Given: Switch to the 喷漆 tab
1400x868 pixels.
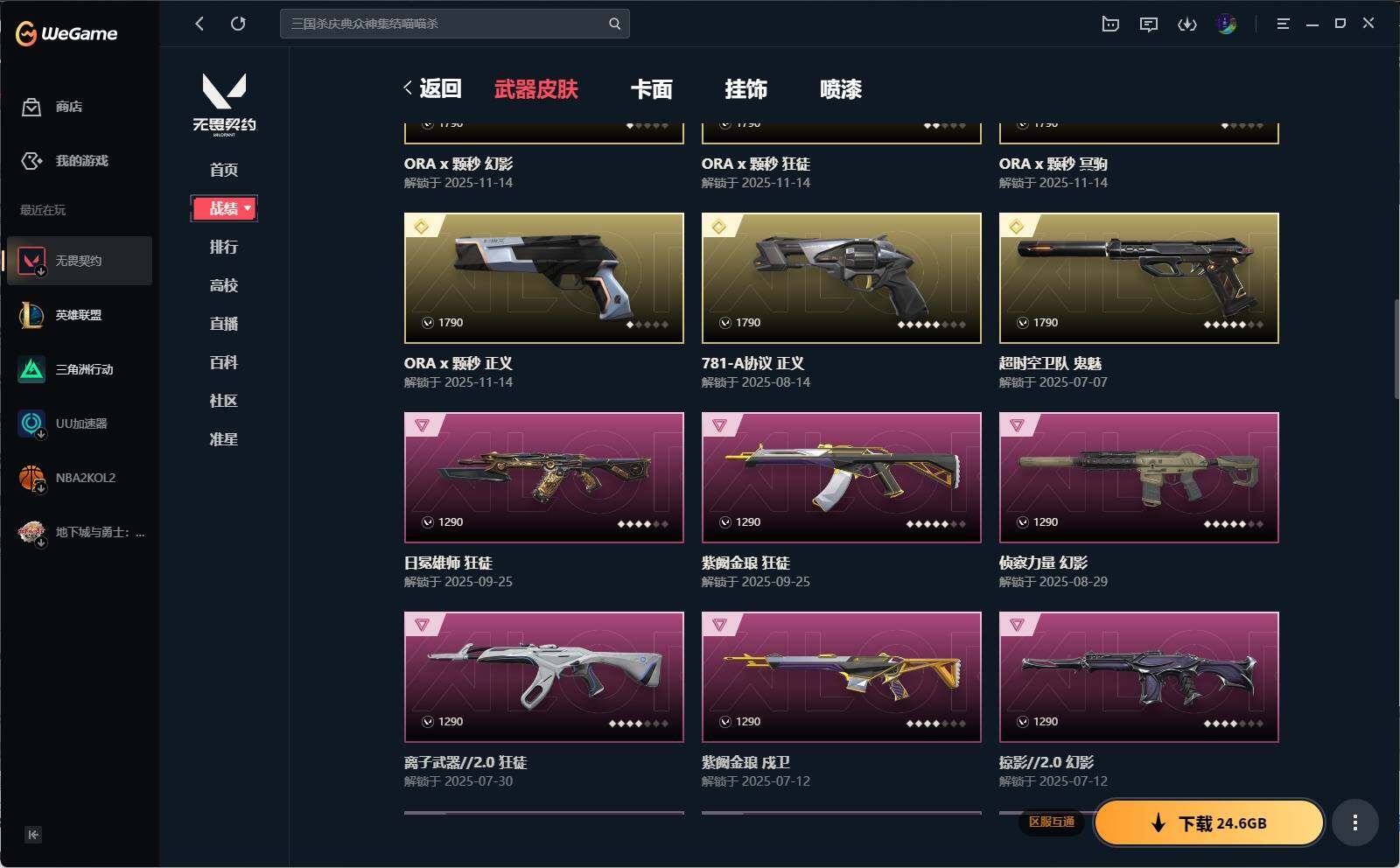Looking at the screenshot, I should coord(841,89).
